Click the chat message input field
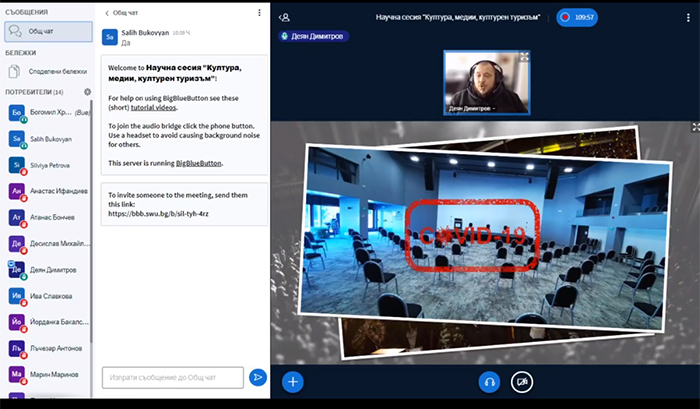 point(173,378)
